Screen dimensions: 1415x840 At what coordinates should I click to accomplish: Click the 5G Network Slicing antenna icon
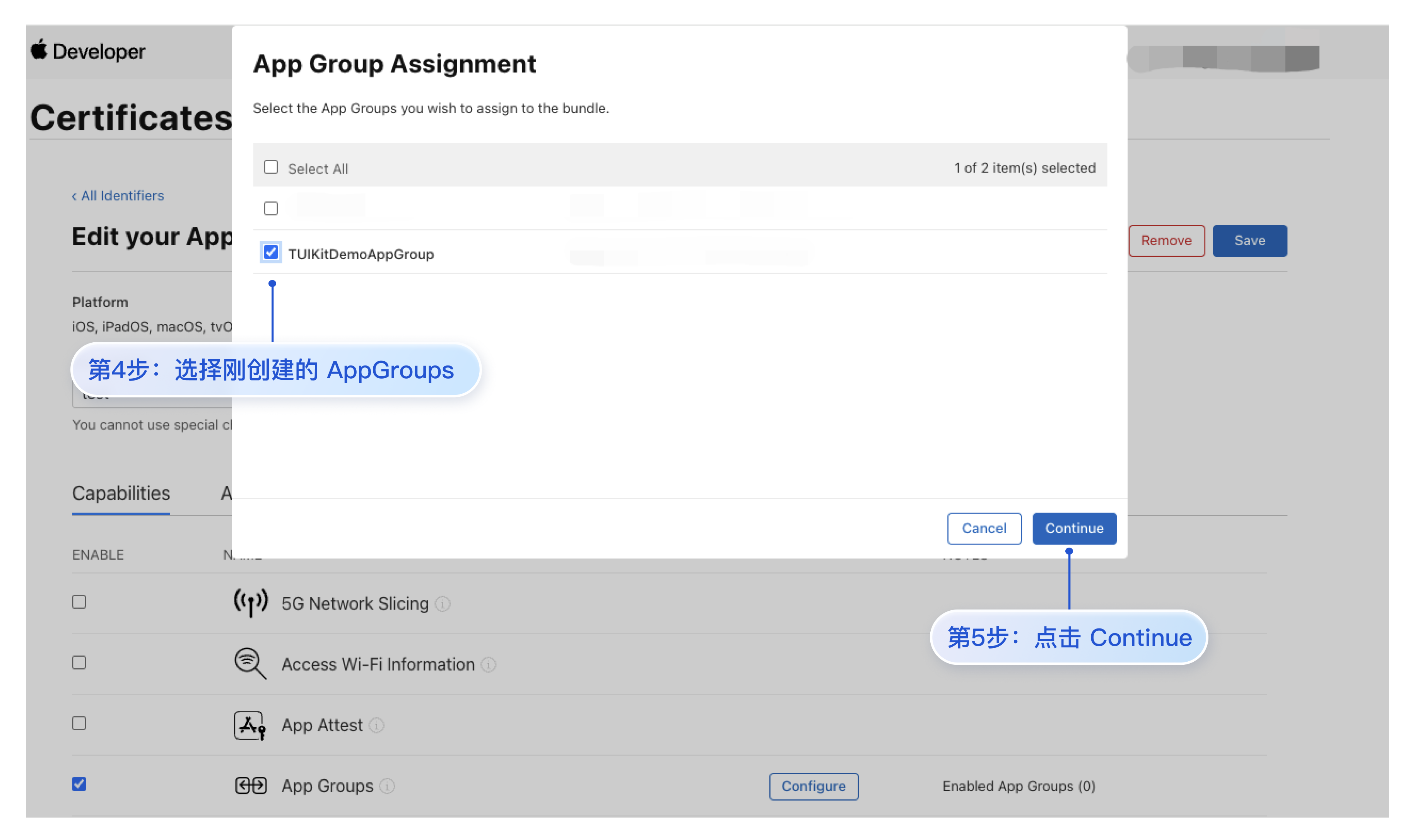point(251,603)
